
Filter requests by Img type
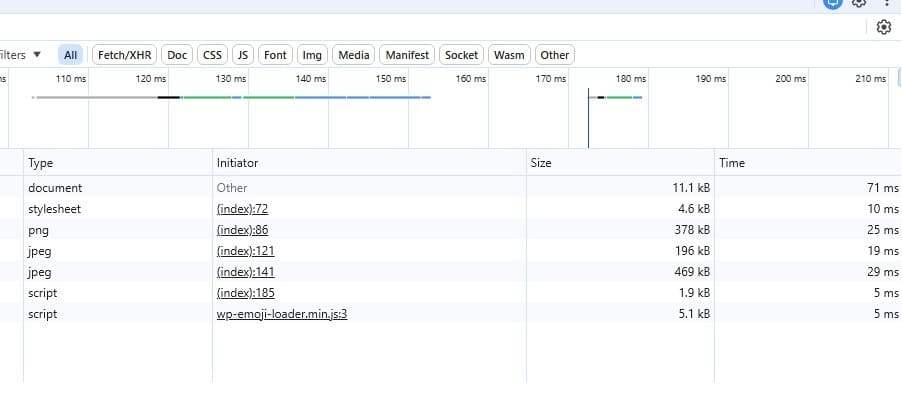312,55
